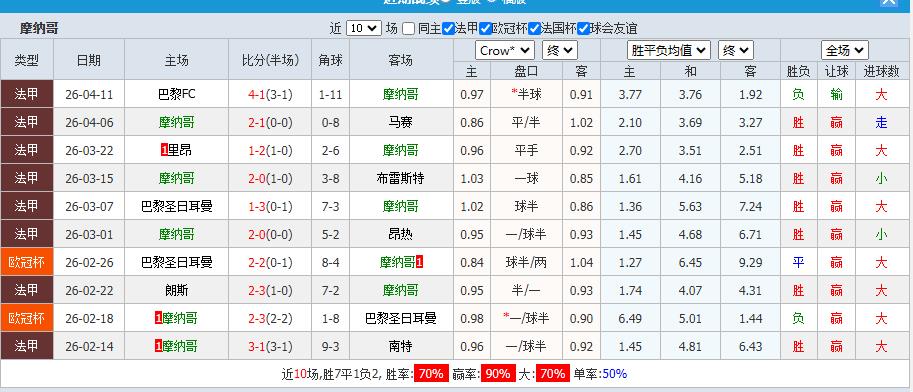Click the 平/半 handicap cell
This screenshot has width=913, height=392.
526,122
